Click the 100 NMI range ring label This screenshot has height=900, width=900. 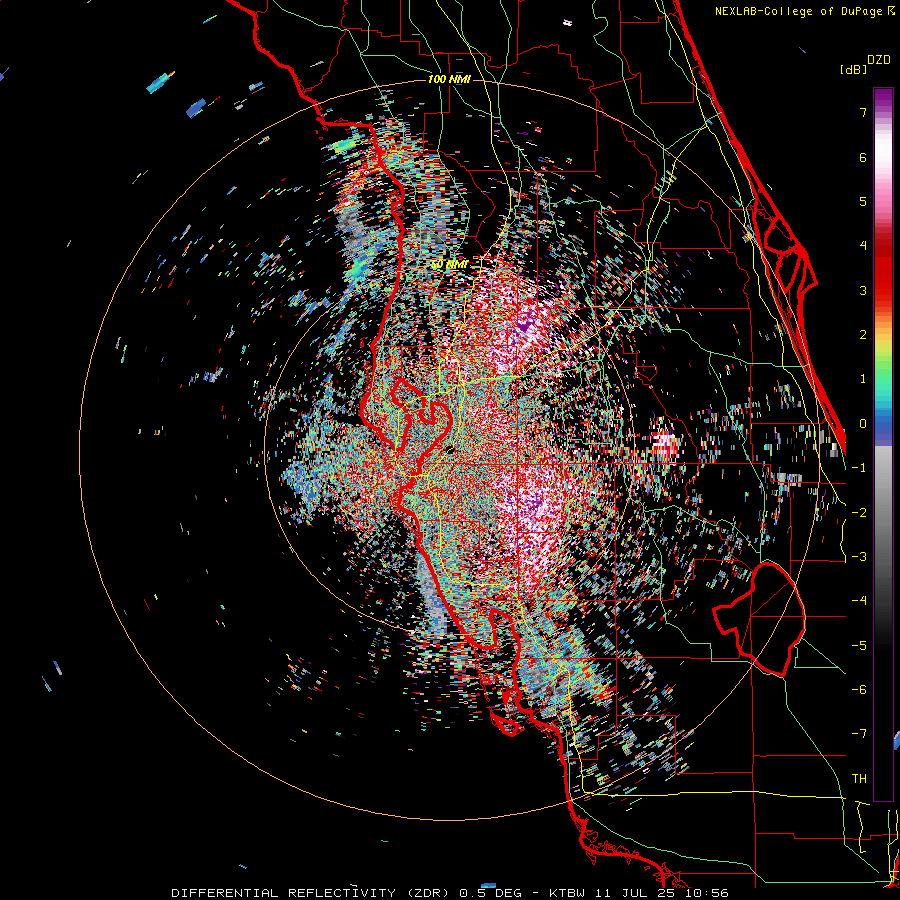pyautogui.click(x=449, y=79)
